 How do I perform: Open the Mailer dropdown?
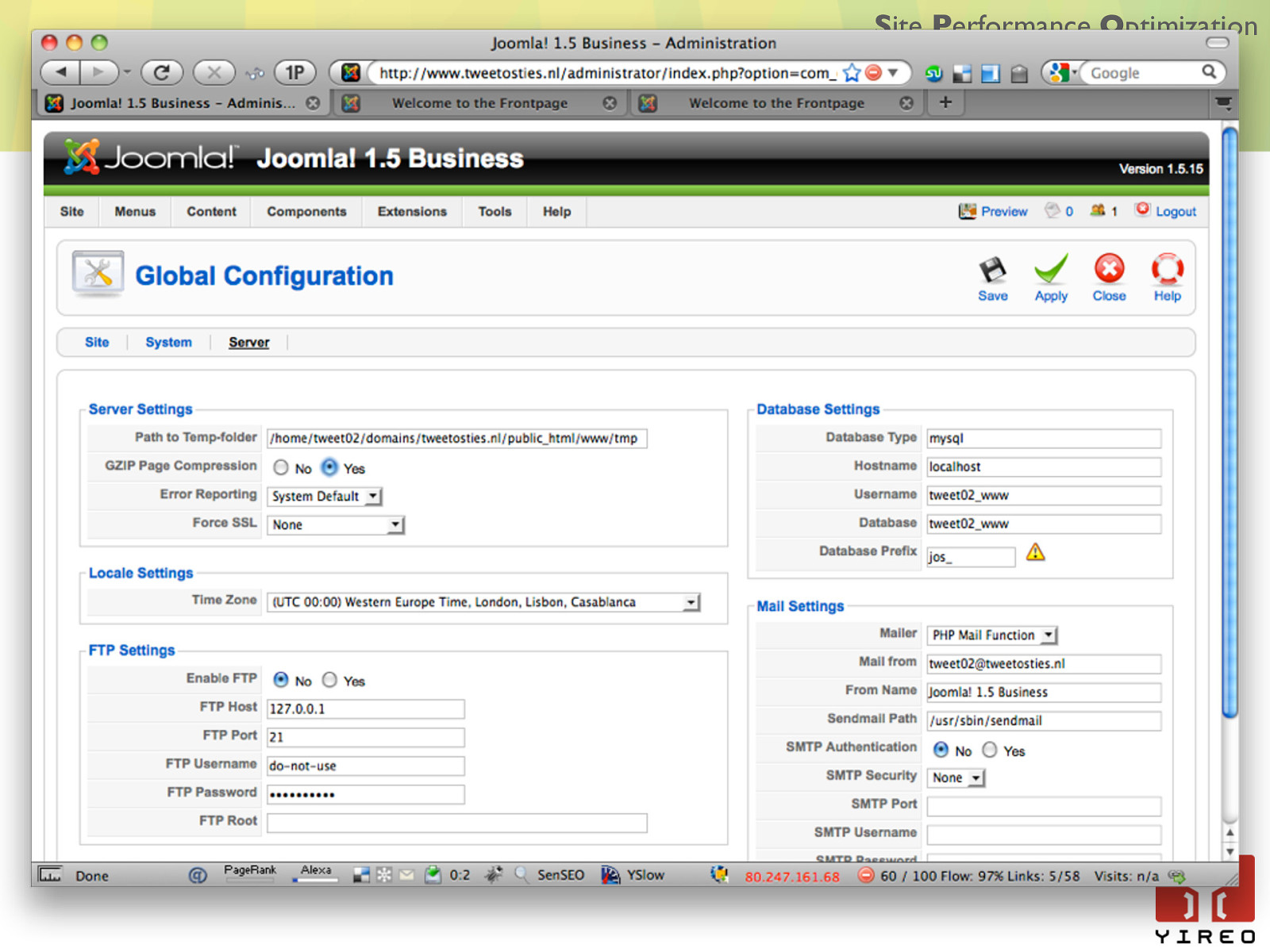(x=992, y=635)
